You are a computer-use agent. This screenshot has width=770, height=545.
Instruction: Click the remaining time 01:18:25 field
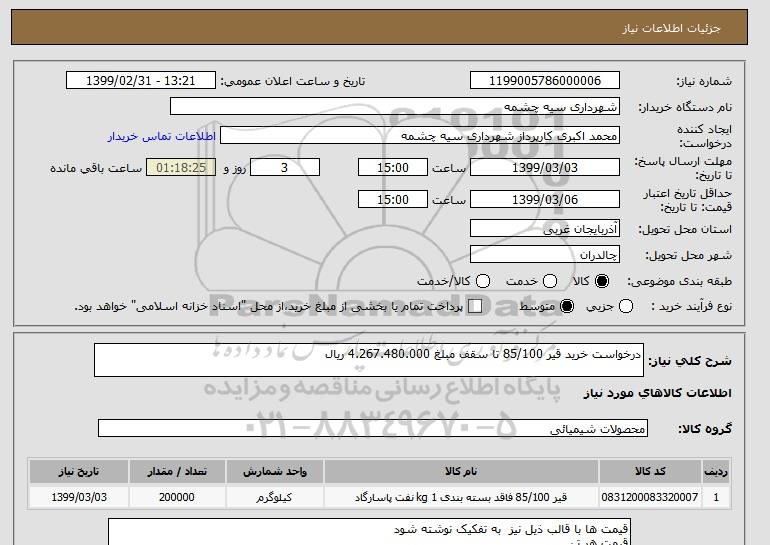coord(181,167)
